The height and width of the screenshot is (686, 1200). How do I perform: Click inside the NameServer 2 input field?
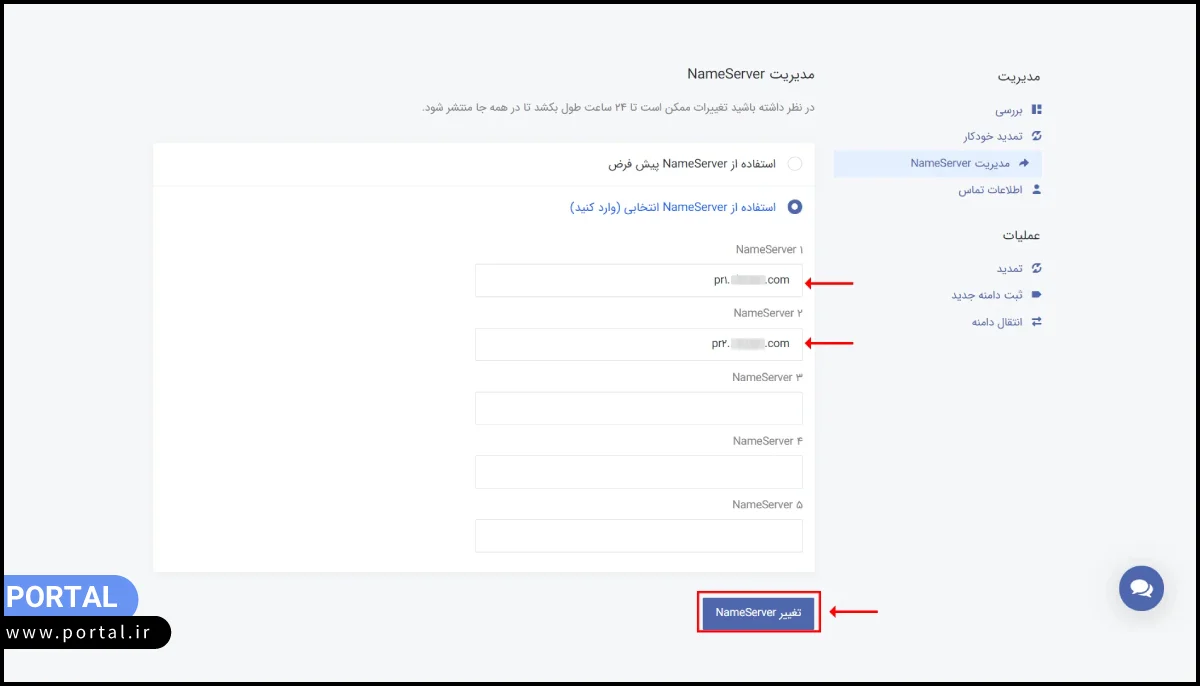[639, 343]
